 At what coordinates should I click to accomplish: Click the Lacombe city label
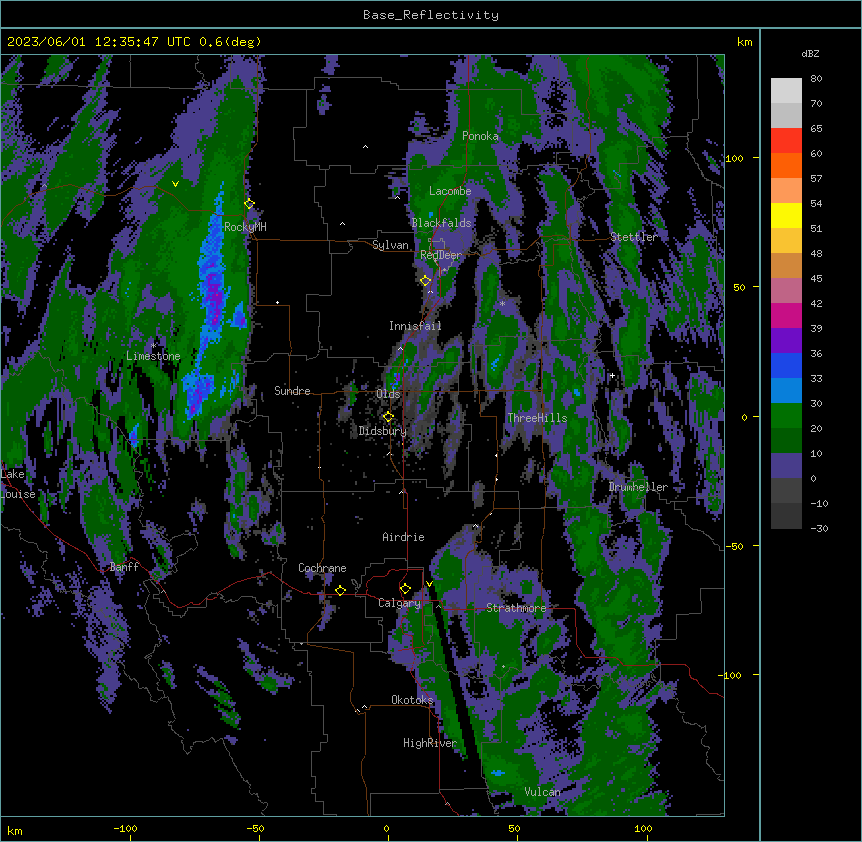450,191
